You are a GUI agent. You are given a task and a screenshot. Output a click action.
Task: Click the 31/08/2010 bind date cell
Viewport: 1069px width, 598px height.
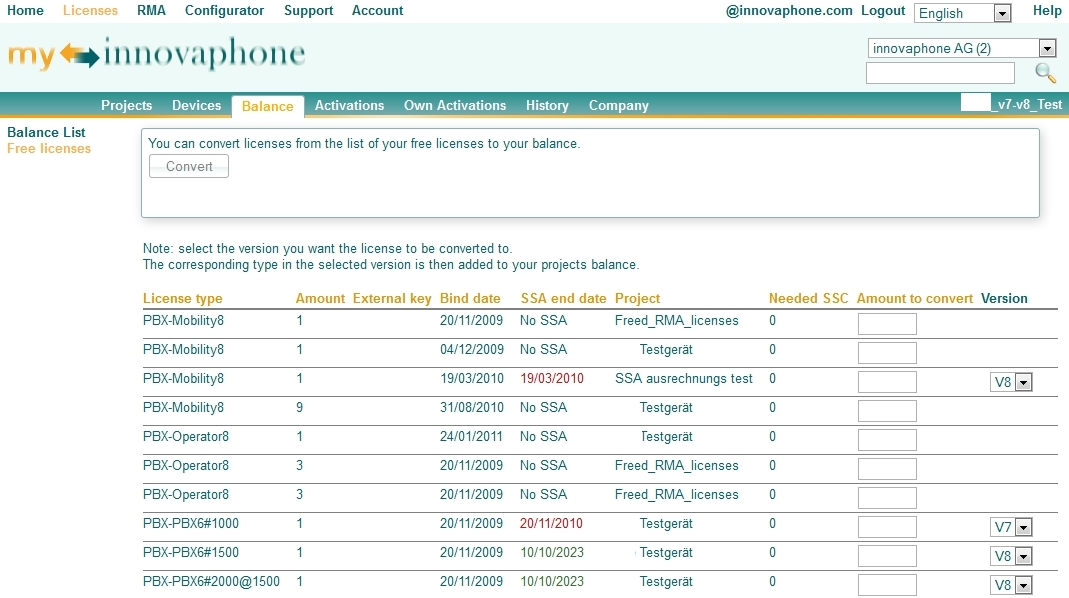472,408
